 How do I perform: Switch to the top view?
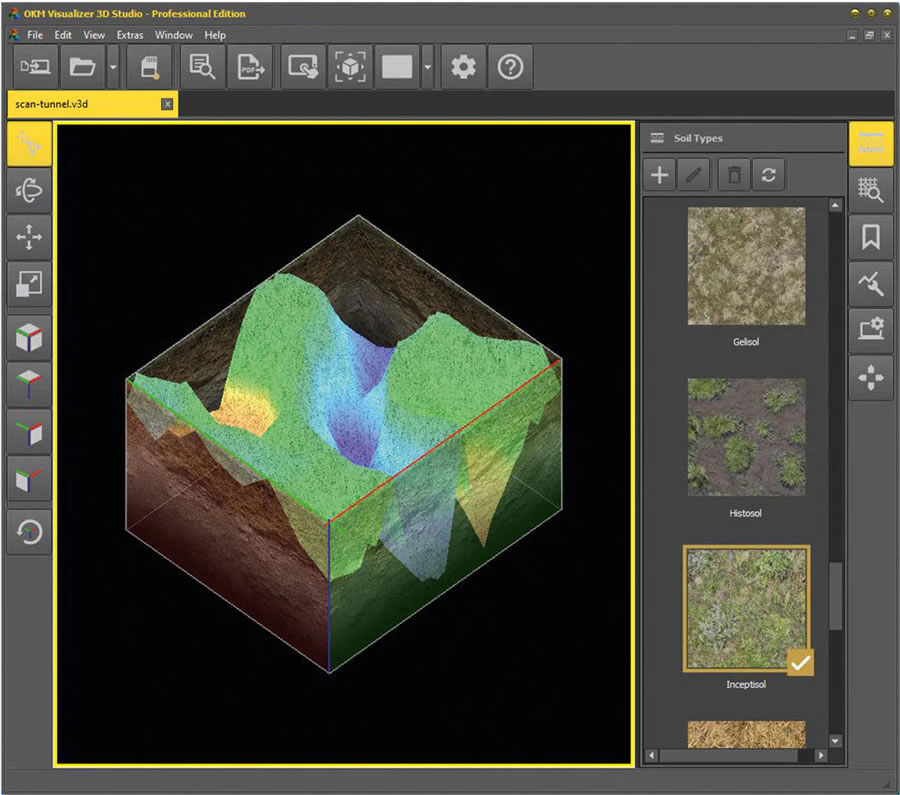pos(29,384)
